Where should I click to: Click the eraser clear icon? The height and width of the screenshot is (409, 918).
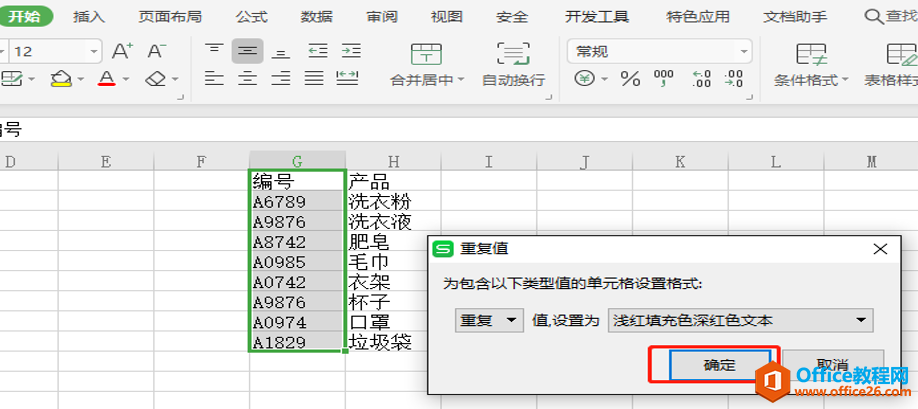(156, 78)
